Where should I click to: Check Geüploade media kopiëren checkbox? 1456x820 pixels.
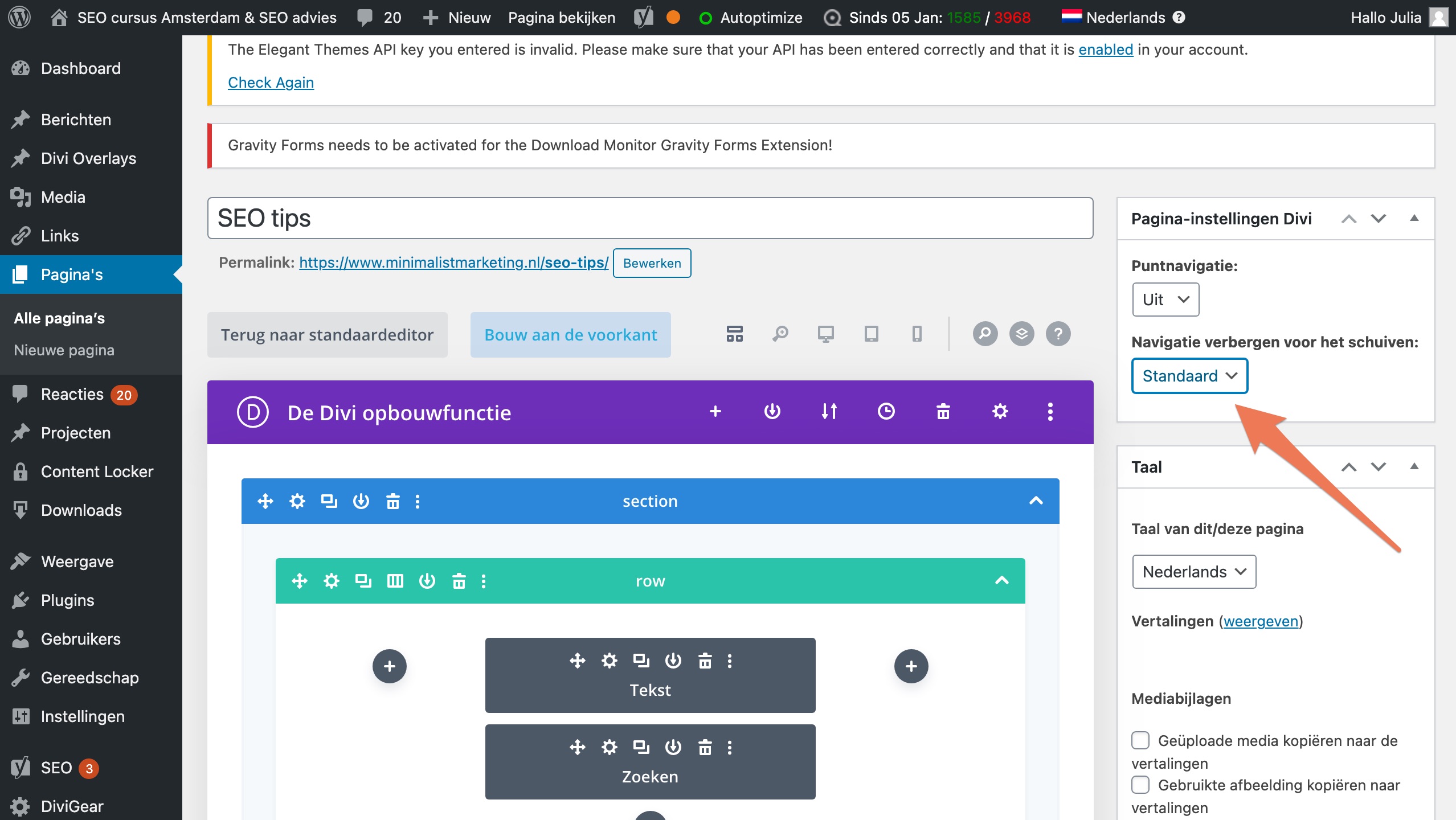(1140, 740)
